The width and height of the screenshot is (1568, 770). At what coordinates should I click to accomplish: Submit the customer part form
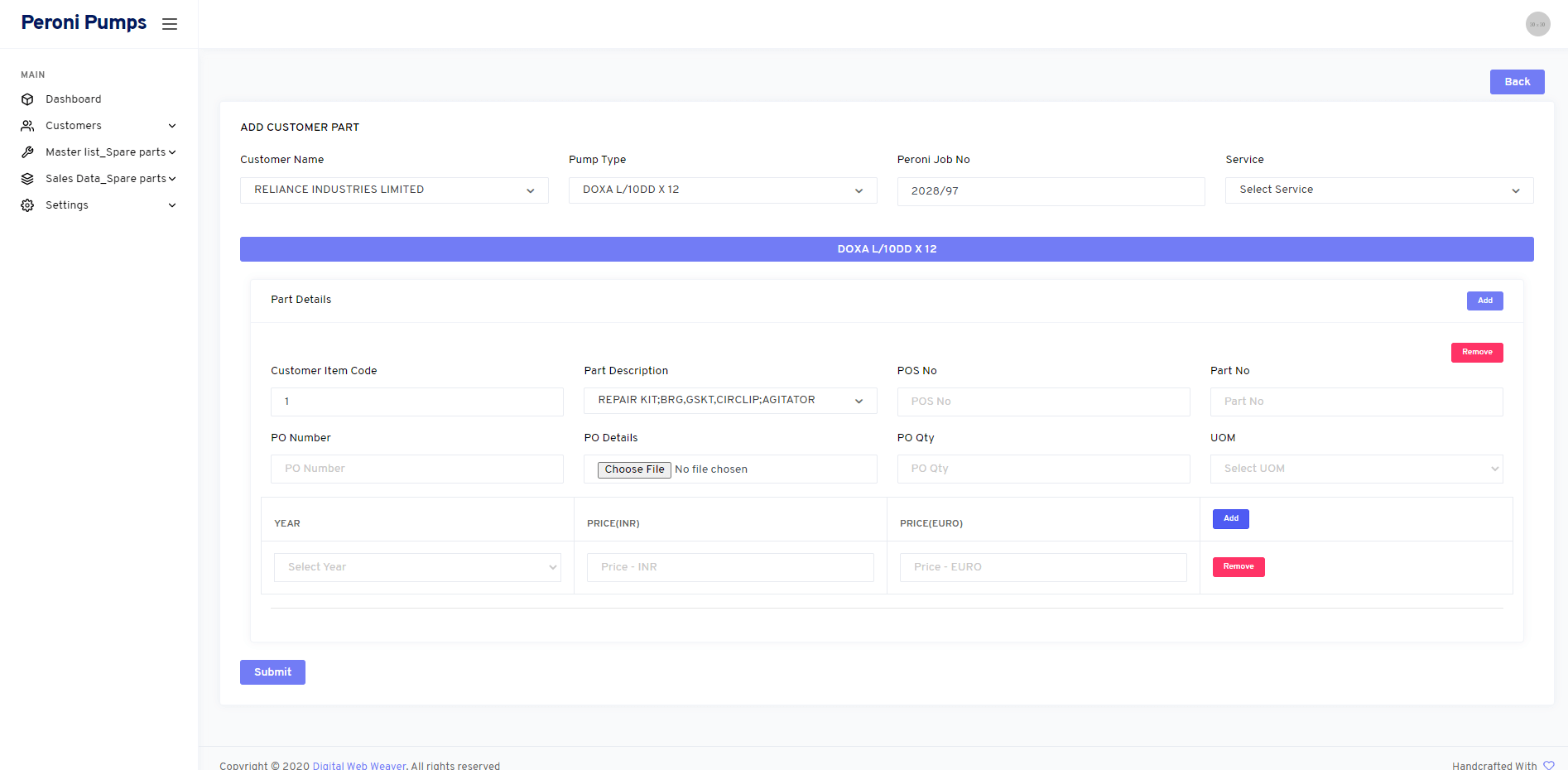tap(272, 672)
